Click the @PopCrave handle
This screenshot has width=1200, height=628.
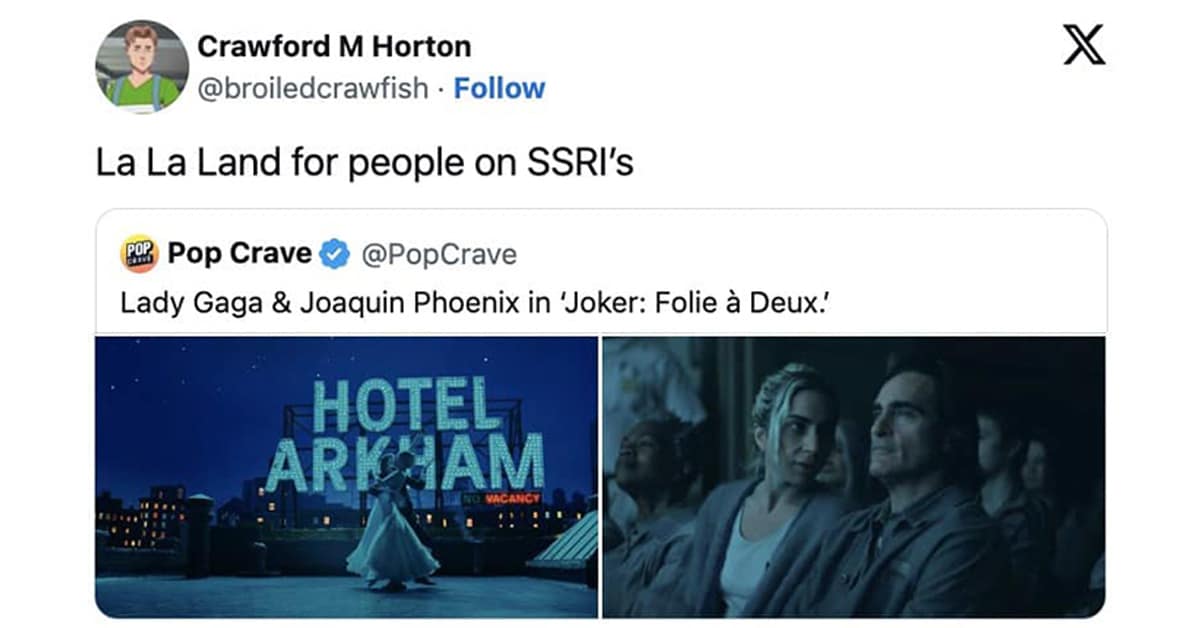click(x=438, y=255)
